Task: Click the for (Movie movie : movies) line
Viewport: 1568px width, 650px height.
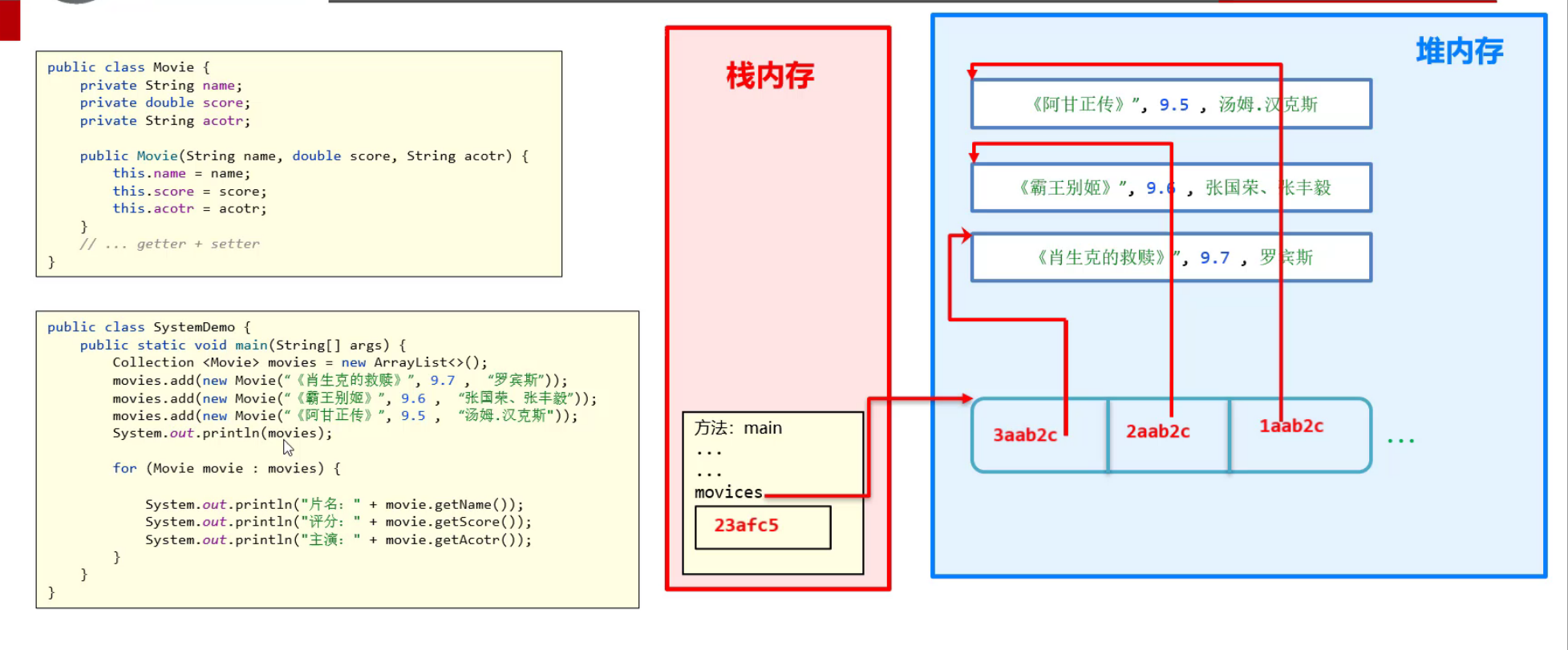Action: [x=227, y=468]
